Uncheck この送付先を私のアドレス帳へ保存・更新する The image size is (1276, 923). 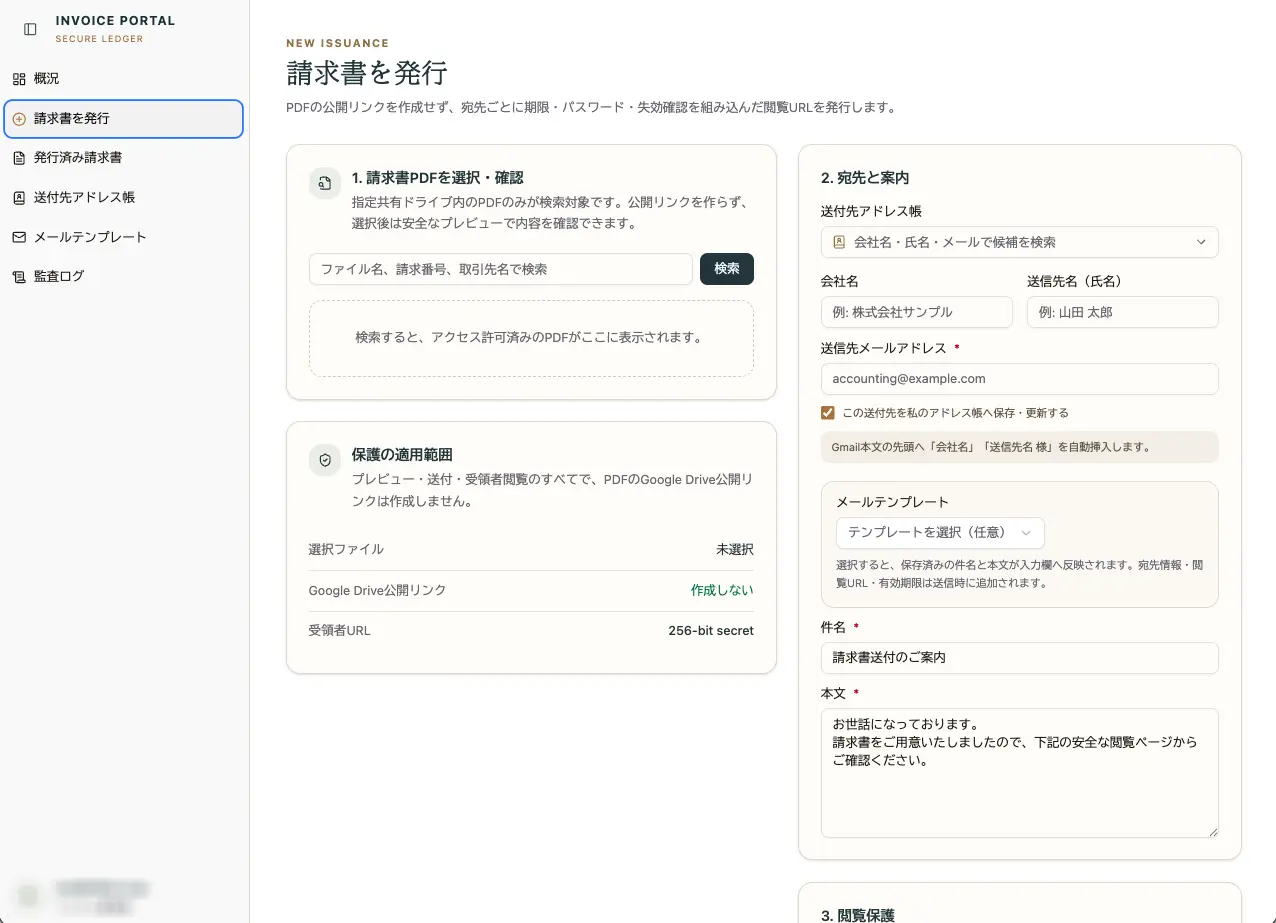click(x=827, y=413)
